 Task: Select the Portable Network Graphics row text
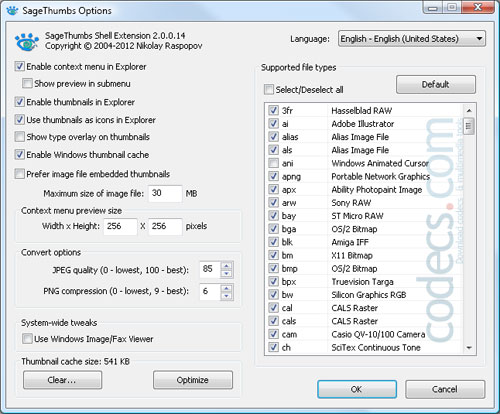[x=381, y=177]
